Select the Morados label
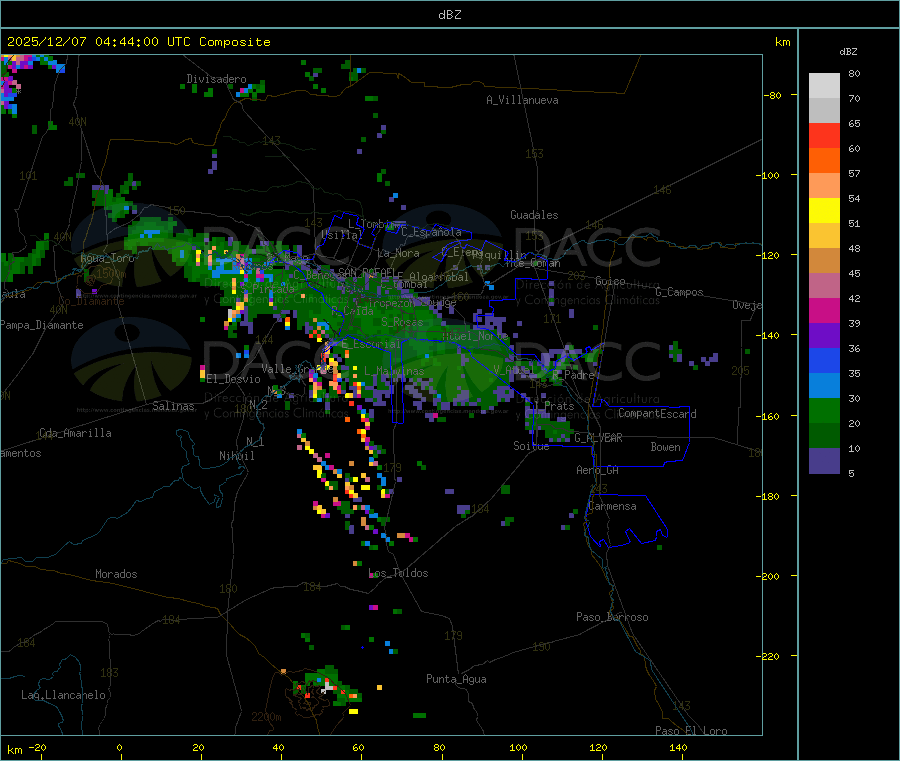Viewport: 900px width, 761px height. (x=116, y=574)
